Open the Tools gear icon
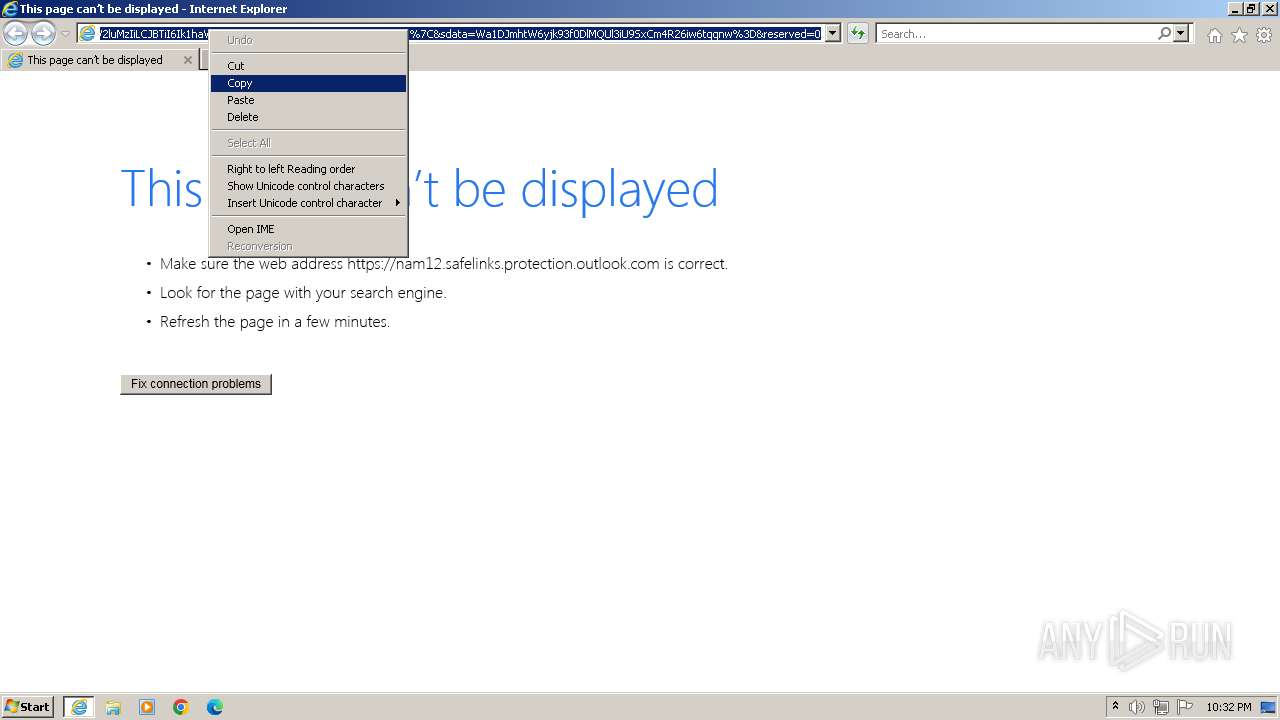Image resolution: width=1280 pixels, height=720 pixels. point(1264,35)
